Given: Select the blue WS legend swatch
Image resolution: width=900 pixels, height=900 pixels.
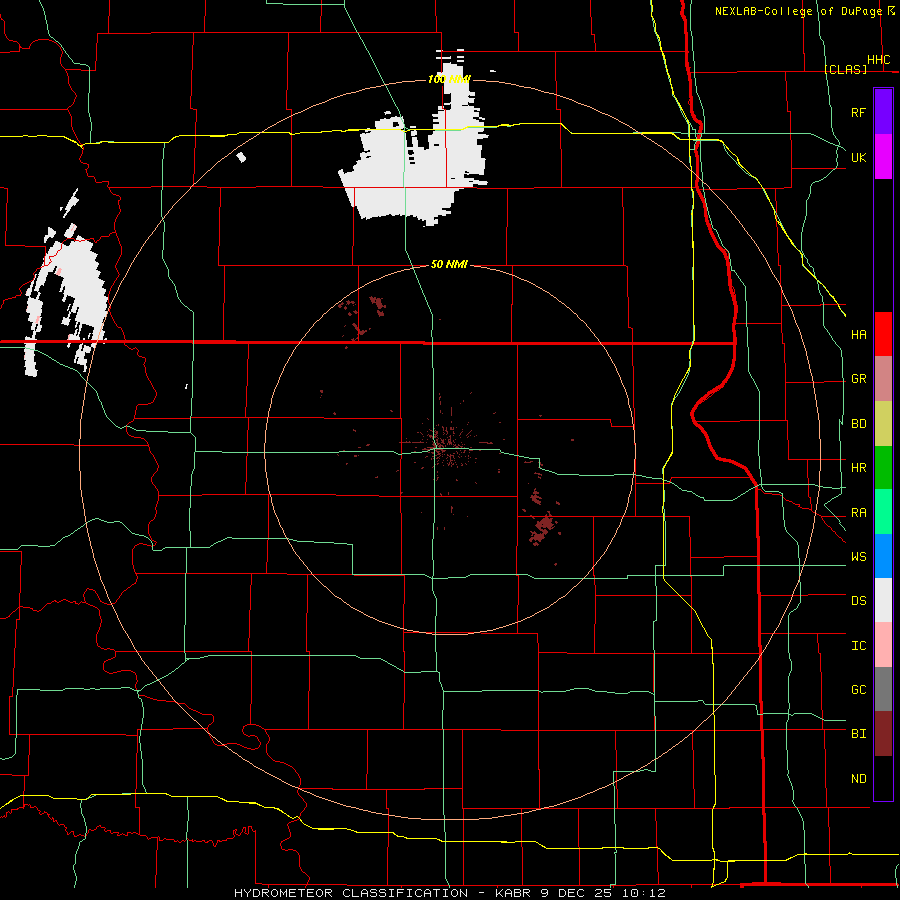Looking at the screenshot, I should 883,556.
